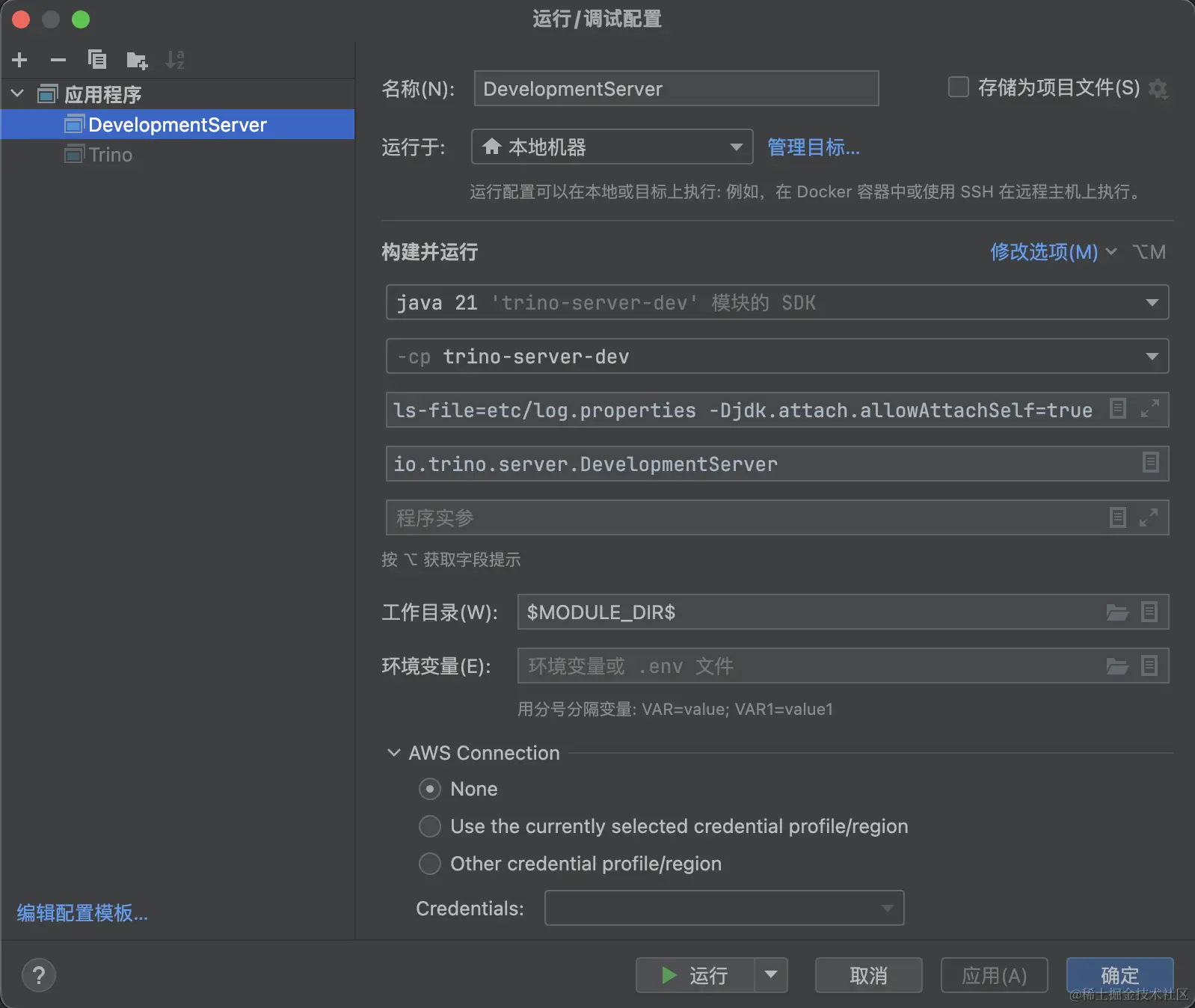Select the DevelopmentServer configuration in the tree
Image resolution: width=1195 pixels, height=1008 pixels.
(x=177, y=124)
